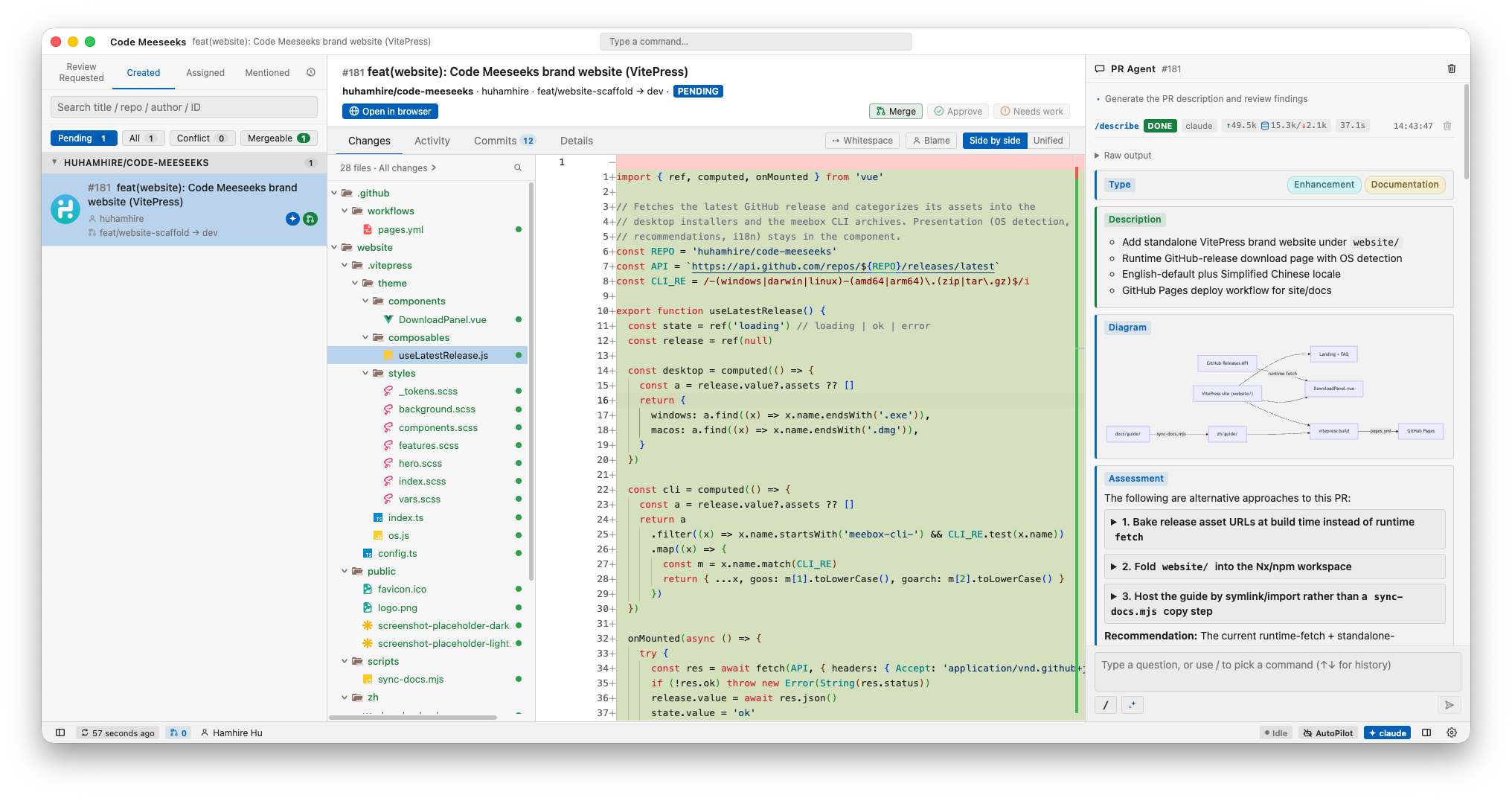Delete the PR Agent conversation via trash icon
1512x798 pixels.
pyautogui.click(x=1452, y=68)
